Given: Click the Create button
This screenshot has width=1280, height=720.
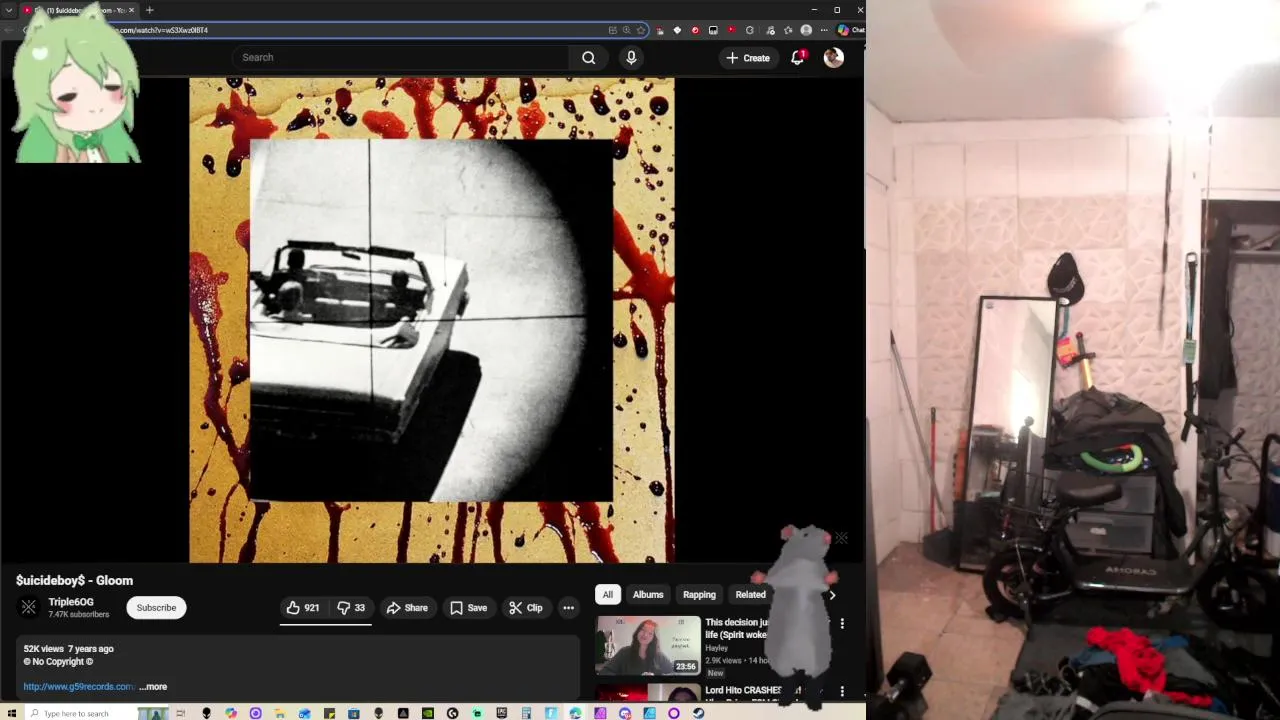Looking at the screenshot, I should (748, 57).
